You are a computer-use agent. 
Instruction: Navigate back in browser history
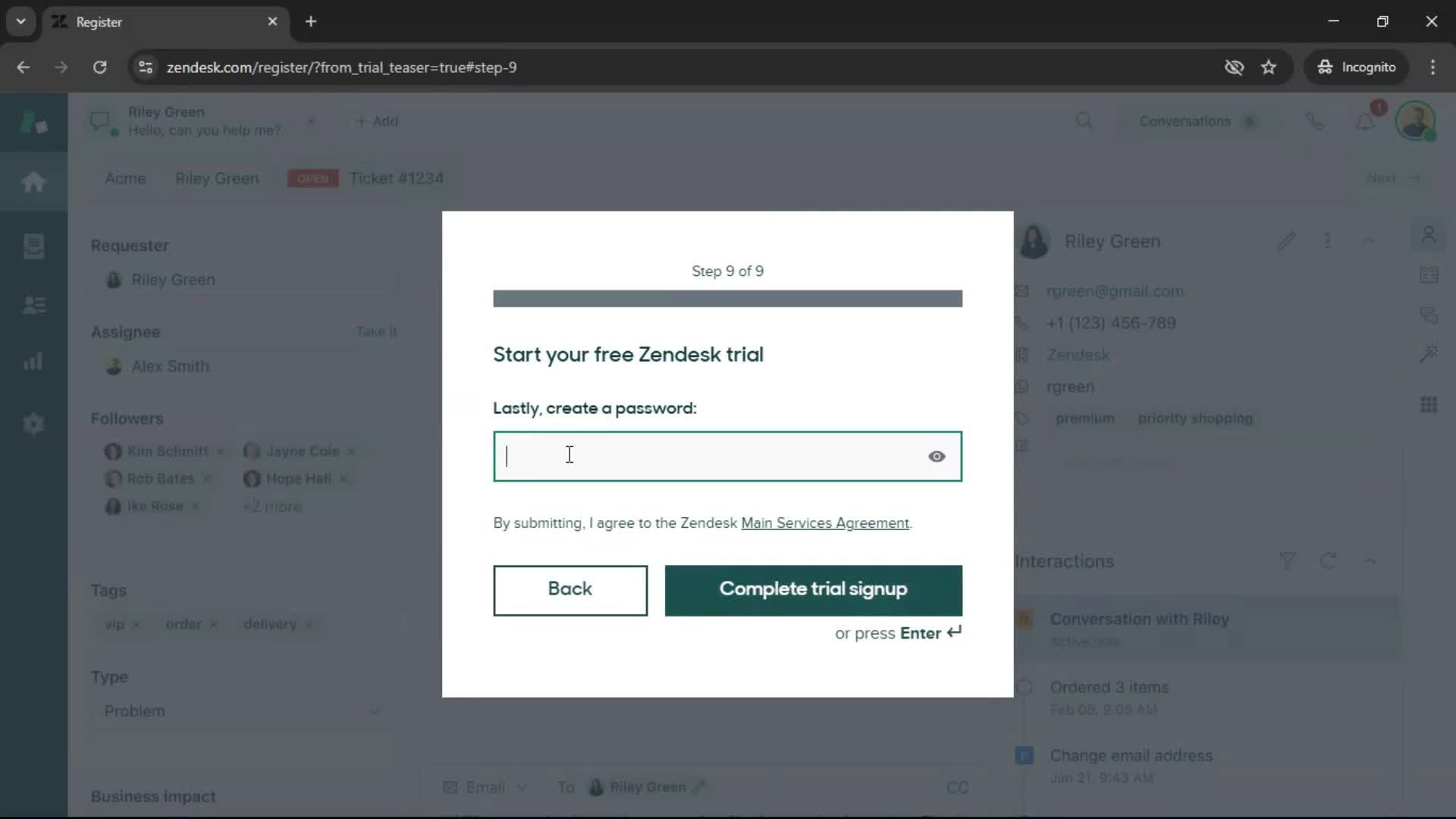point(24,67)
